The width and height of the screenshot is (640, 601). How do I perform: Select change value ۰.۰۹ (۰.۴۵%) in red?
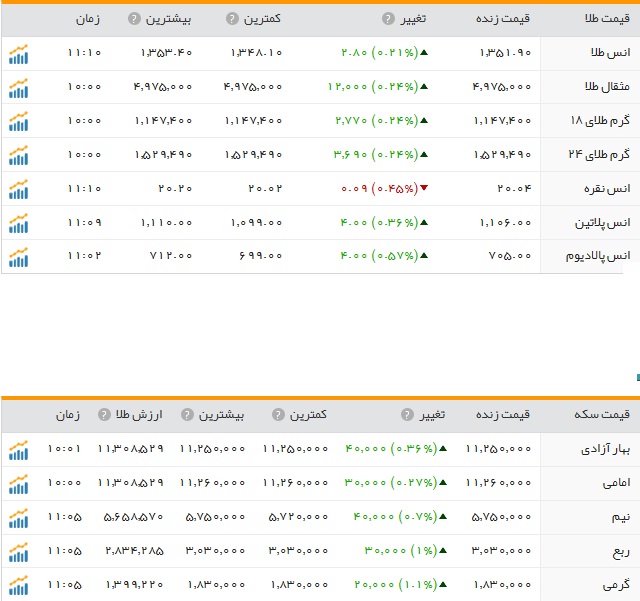380,189
